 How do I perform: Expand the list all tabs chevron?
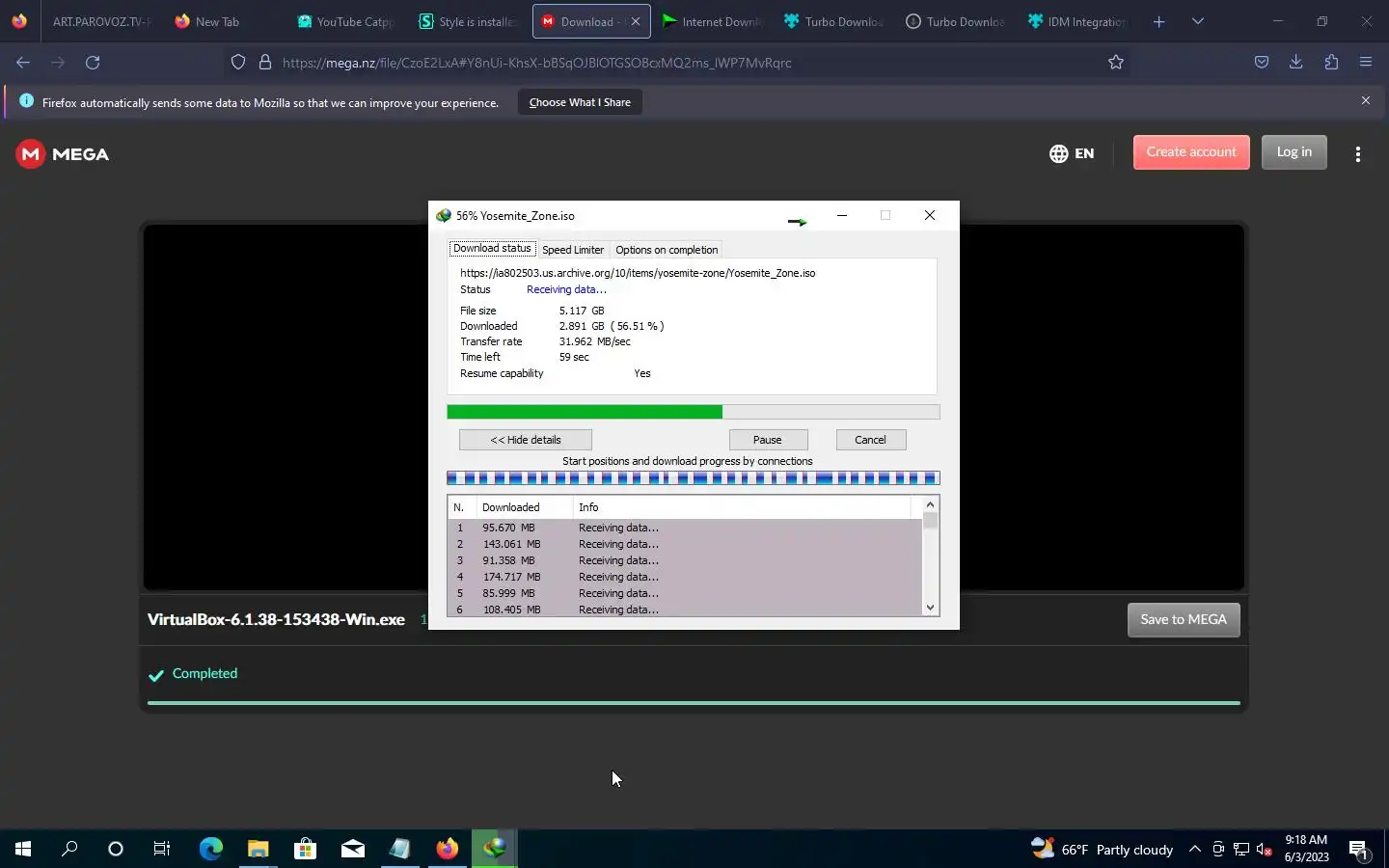1198,21
